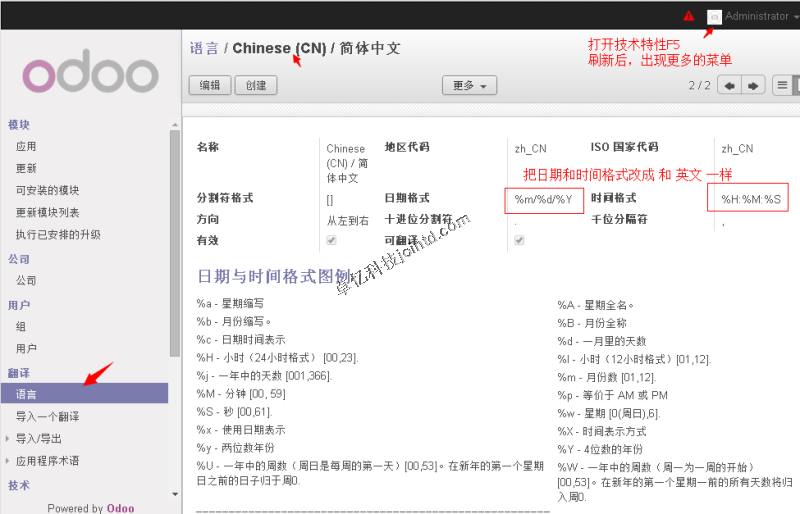
Task: Expand the 应用程序术语 sidebar section
Action: (47, 461)
